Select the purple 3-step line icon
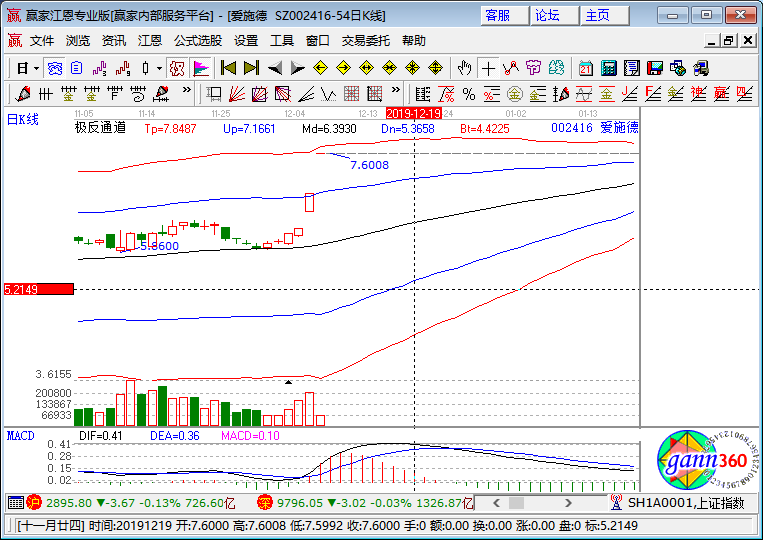 (x=99, y=68)
